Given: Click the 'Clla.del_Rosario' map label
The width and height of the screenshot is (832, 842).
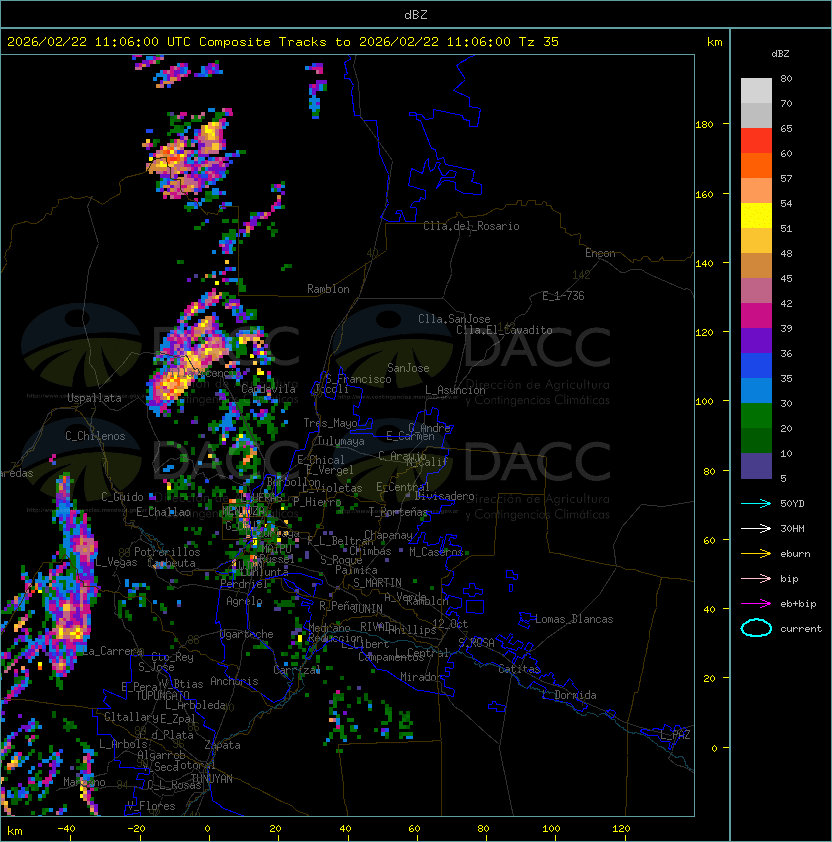Looking at the screenshot, I should (x=471, y=226).
